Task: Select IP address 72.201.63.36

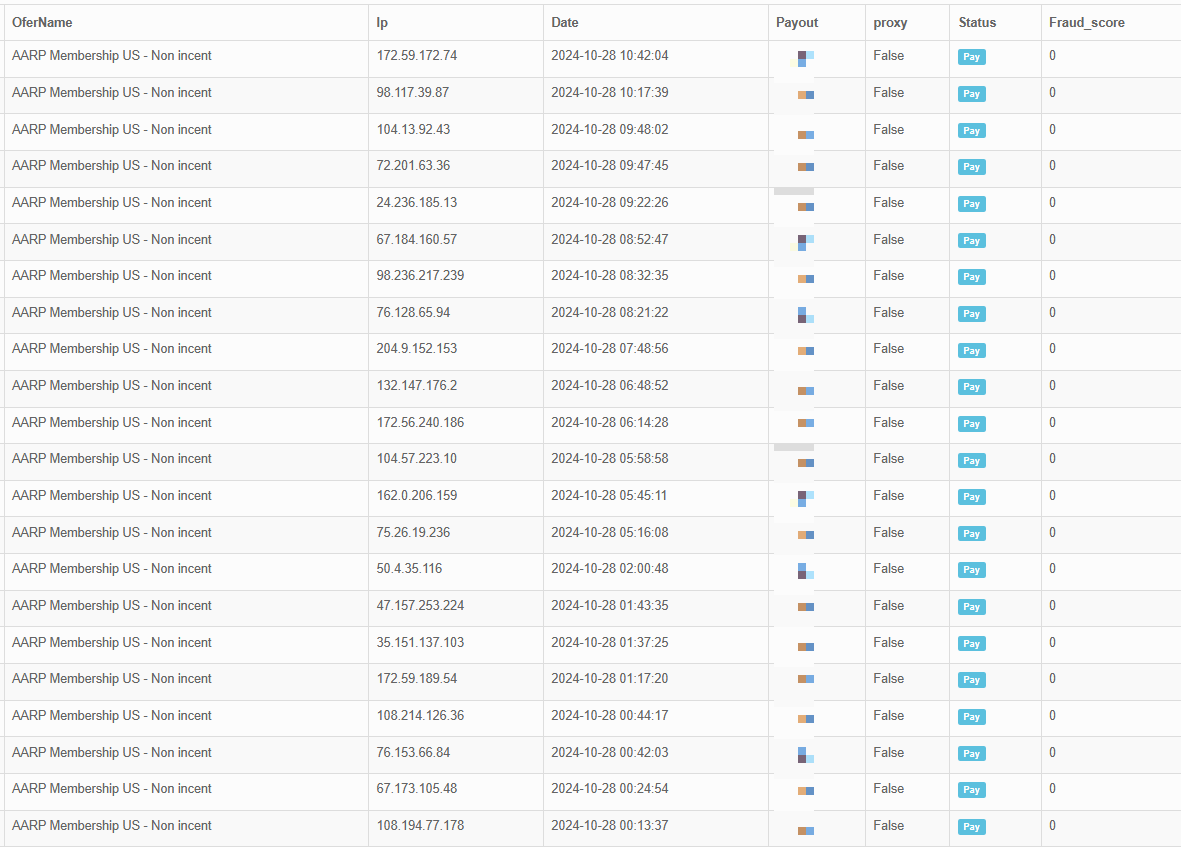Action: (x=414, y=166)
